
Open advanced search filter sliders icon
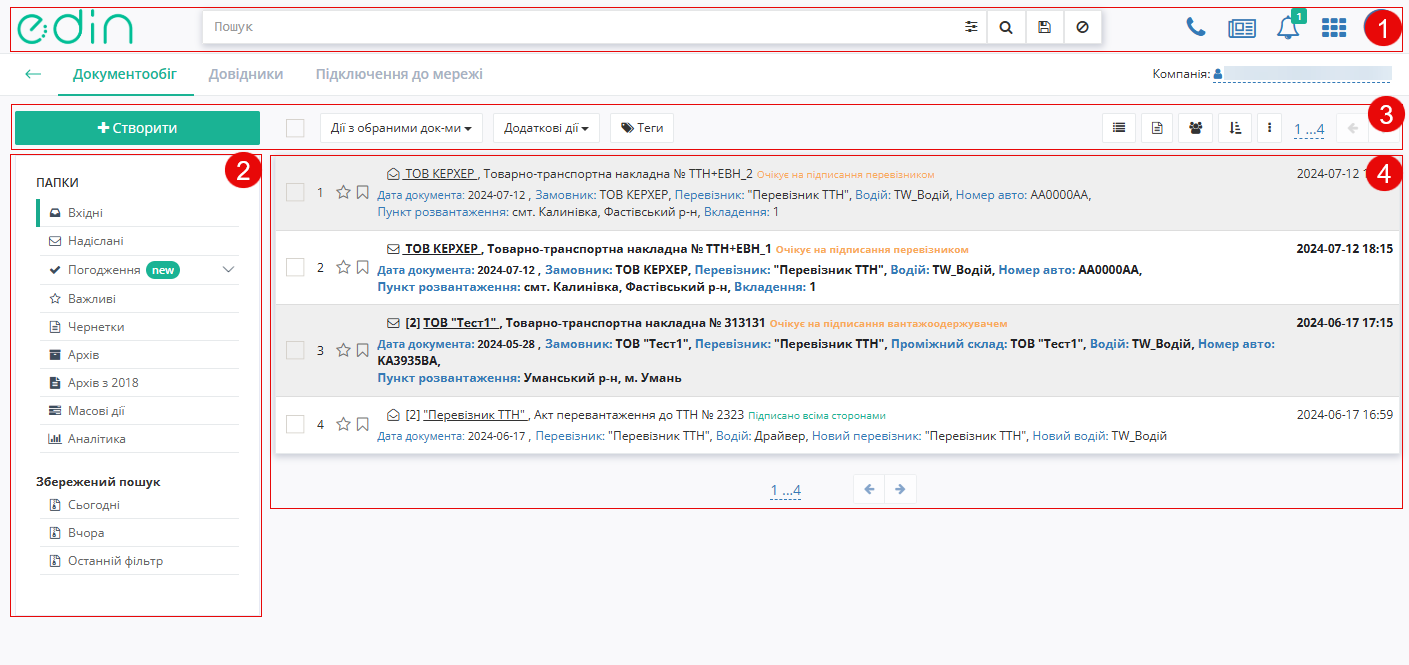[970, 28]
